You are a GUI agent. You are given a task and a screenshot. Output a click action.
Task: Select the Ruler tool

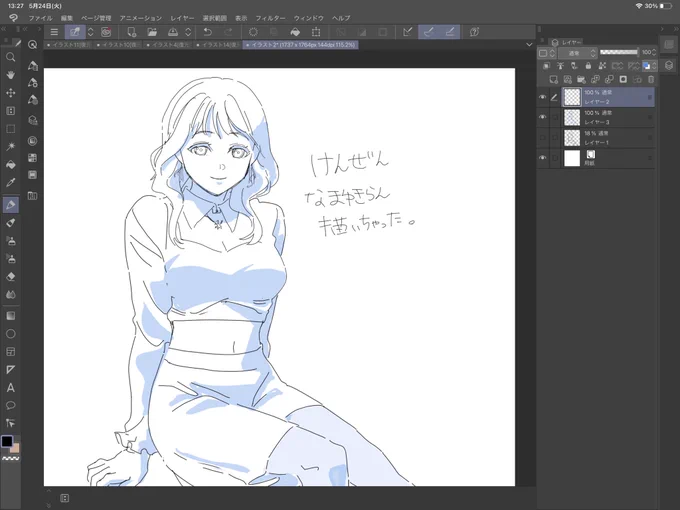pyautogui.click(x=11, y=369)
